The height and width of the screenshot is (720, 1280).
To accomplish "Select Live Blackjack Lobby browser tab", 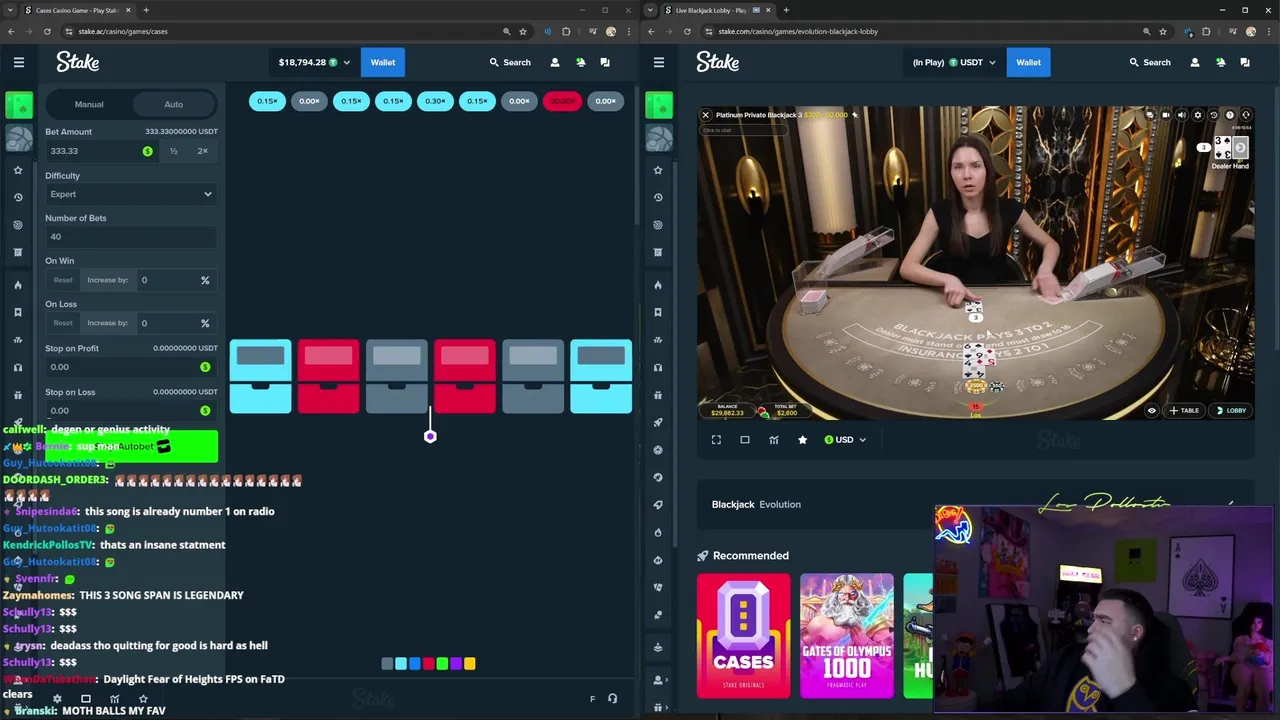I will pos(718,10).
